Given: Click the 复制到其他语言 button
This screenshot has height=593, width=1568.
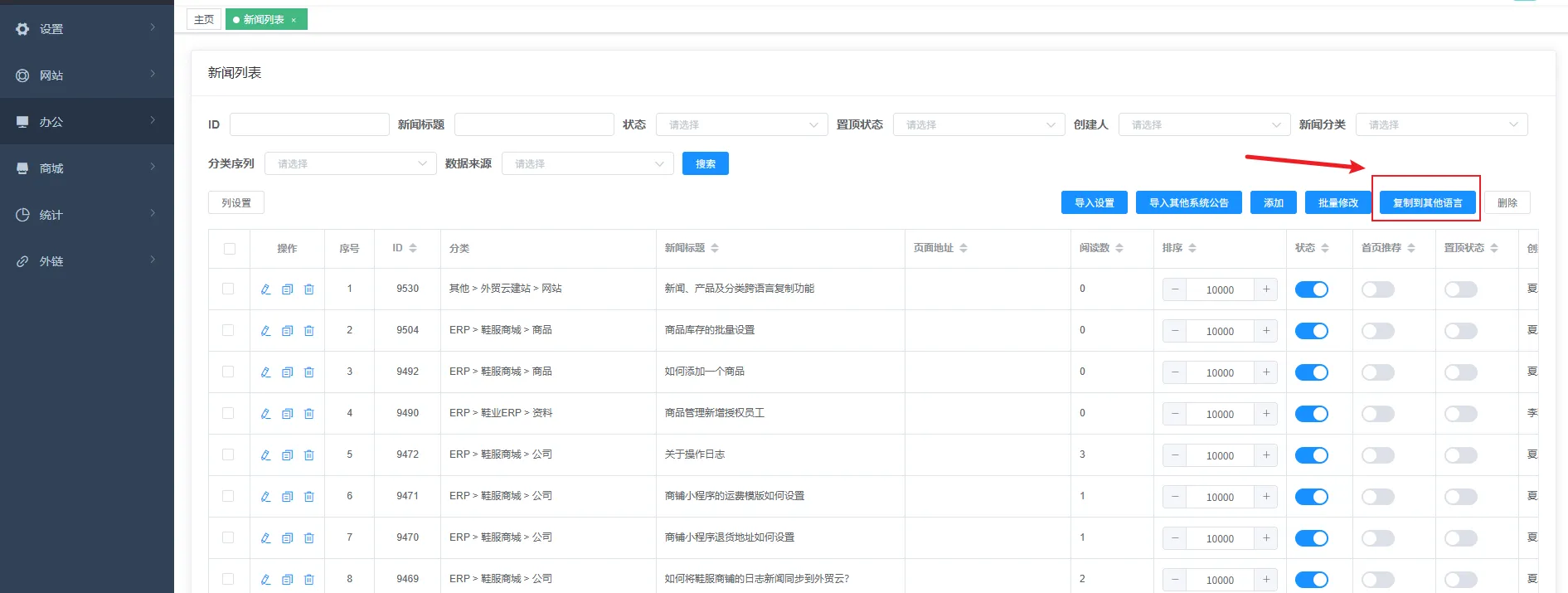Looking at the screenshot, I should click(x=1427, y=202).
